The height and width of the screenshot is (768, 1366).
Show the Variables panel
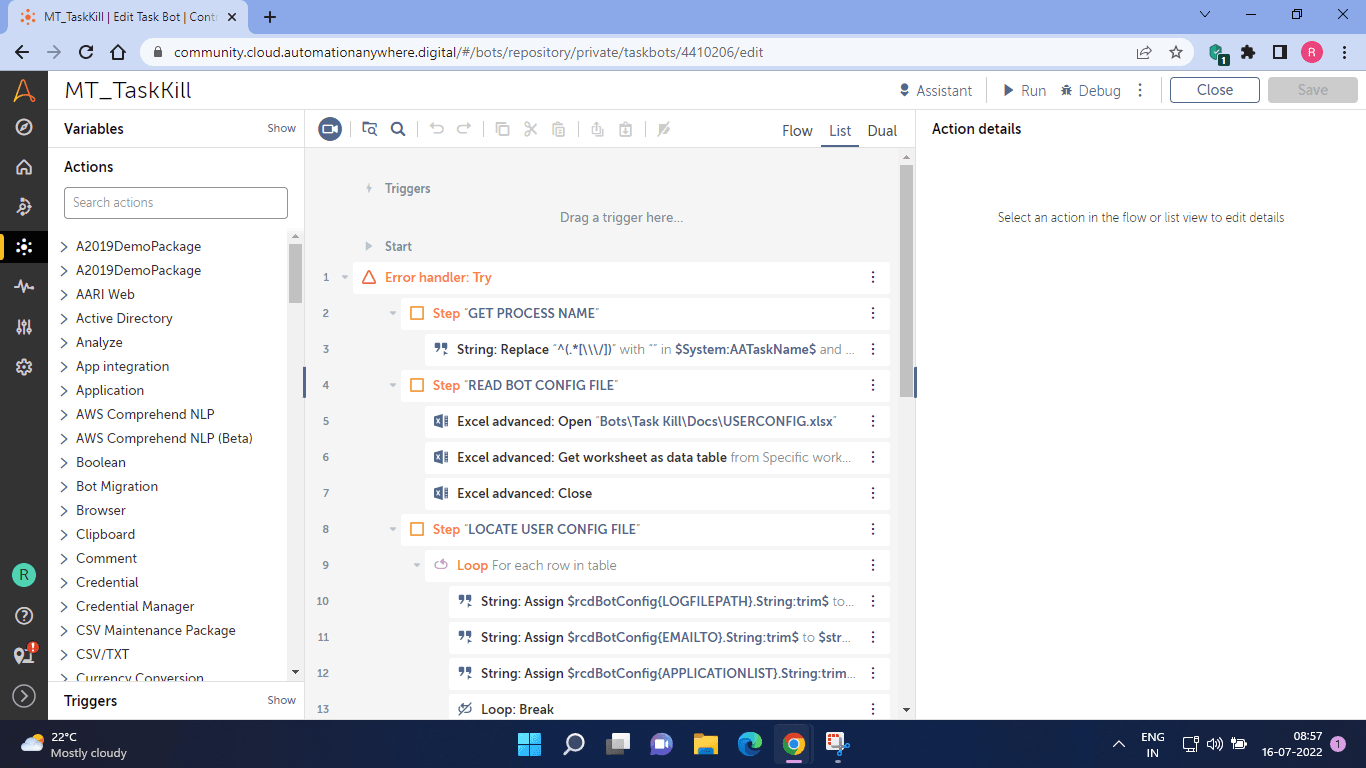coord(281,128)
